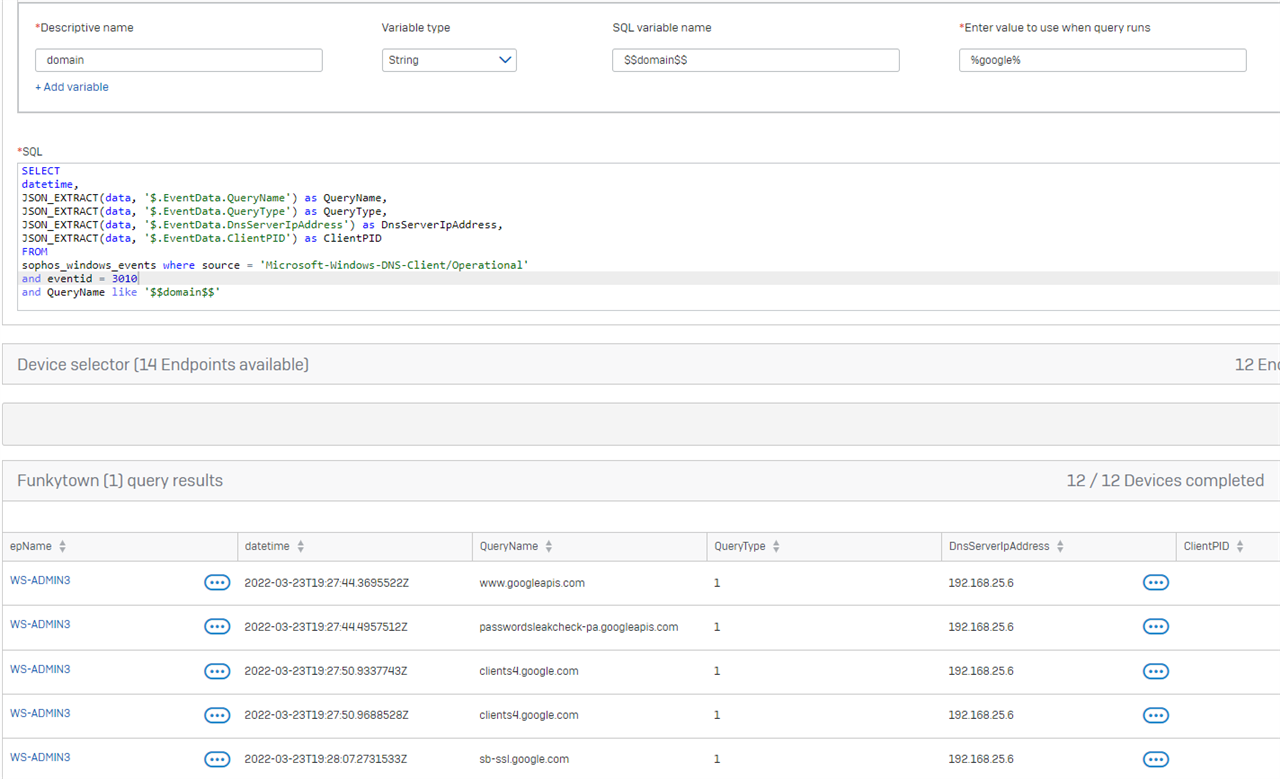Expand the Device selector panel

641,365
